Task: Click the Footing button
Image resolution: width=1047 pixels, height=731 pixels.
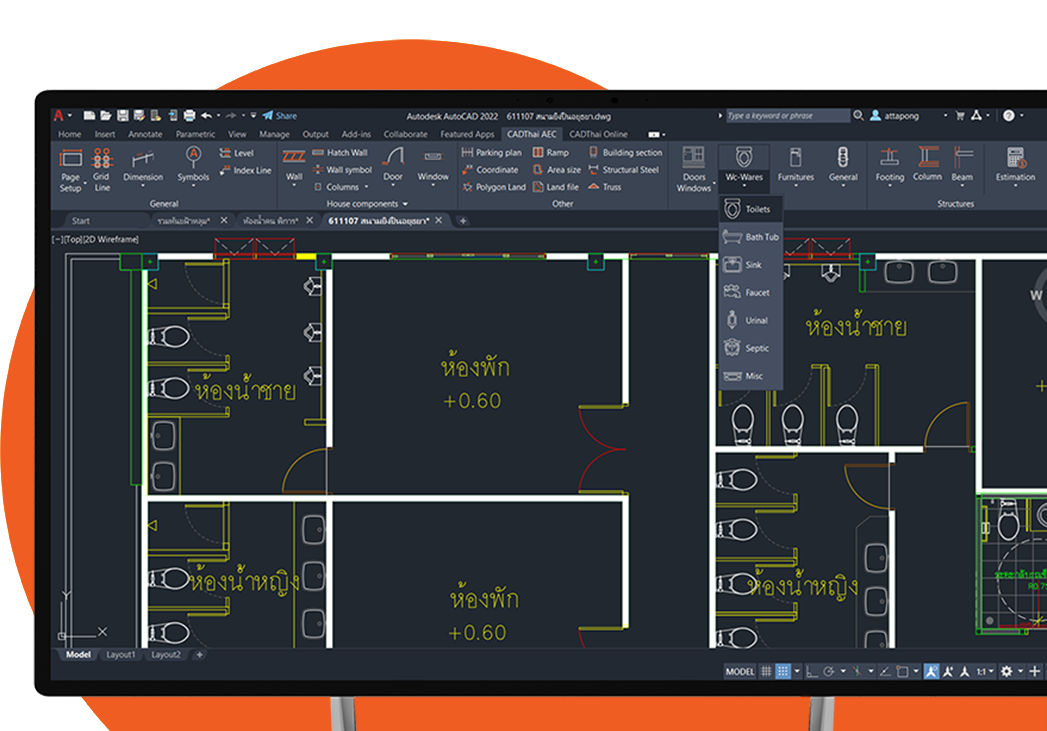Action: click(x=889, y=165)
